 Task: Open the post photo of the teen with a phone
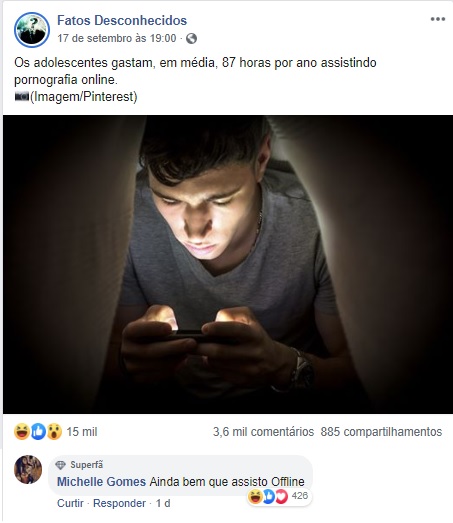(x=228, y=264)
